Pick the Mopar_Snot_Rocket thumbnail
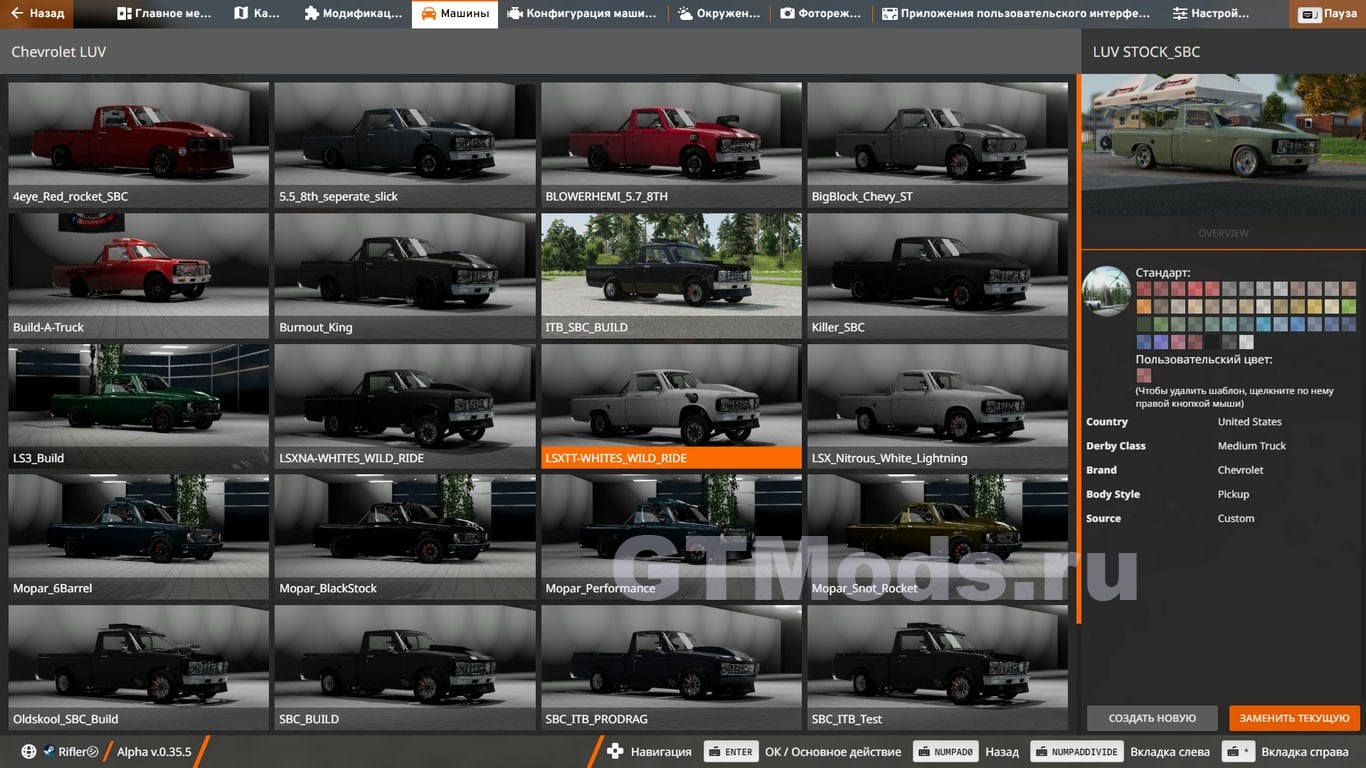The width and height of the screenshot is (1366, 768). 937,536
